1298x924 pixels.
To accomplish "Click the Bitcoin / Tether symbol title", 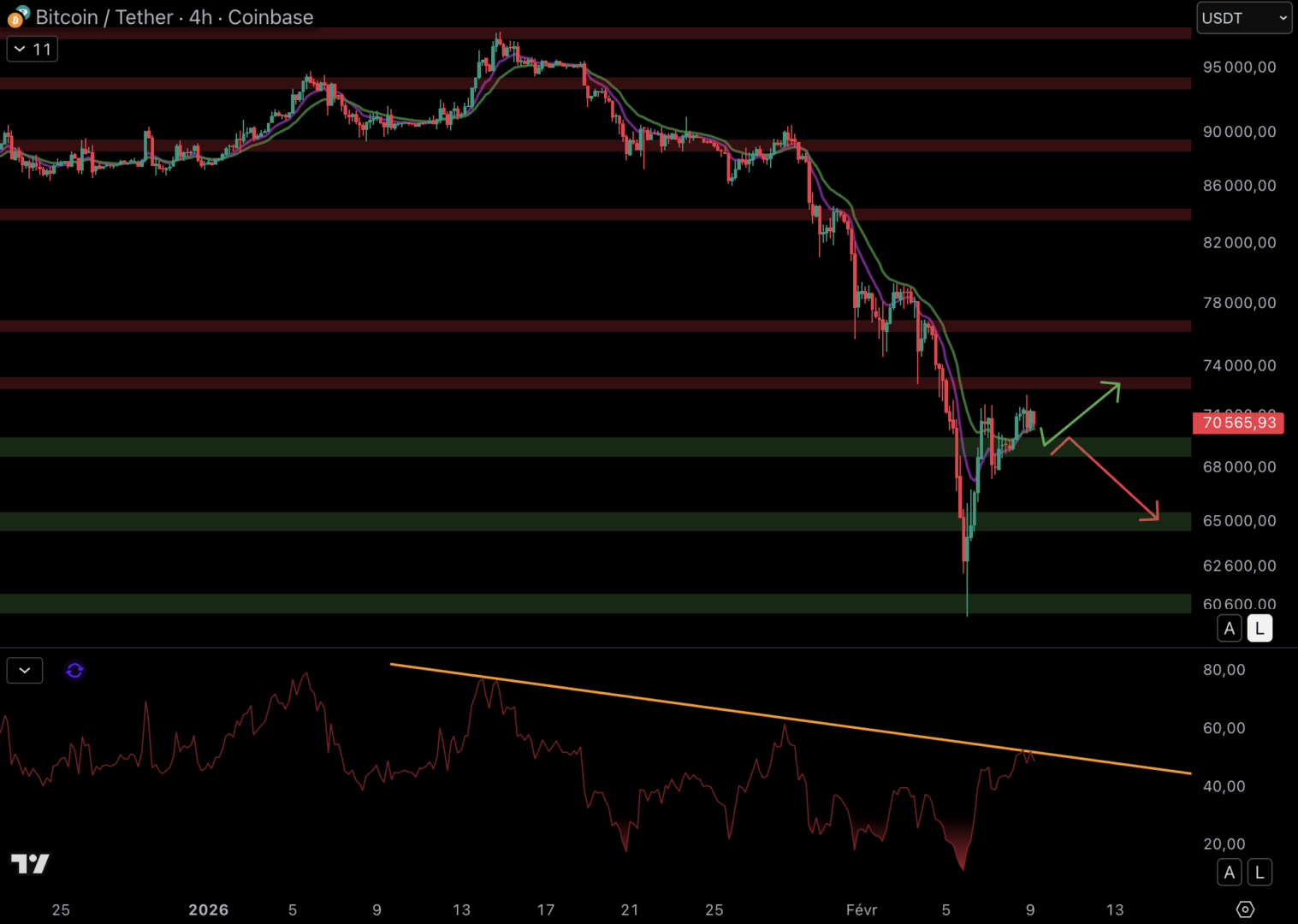I will (x=175, y=17).
